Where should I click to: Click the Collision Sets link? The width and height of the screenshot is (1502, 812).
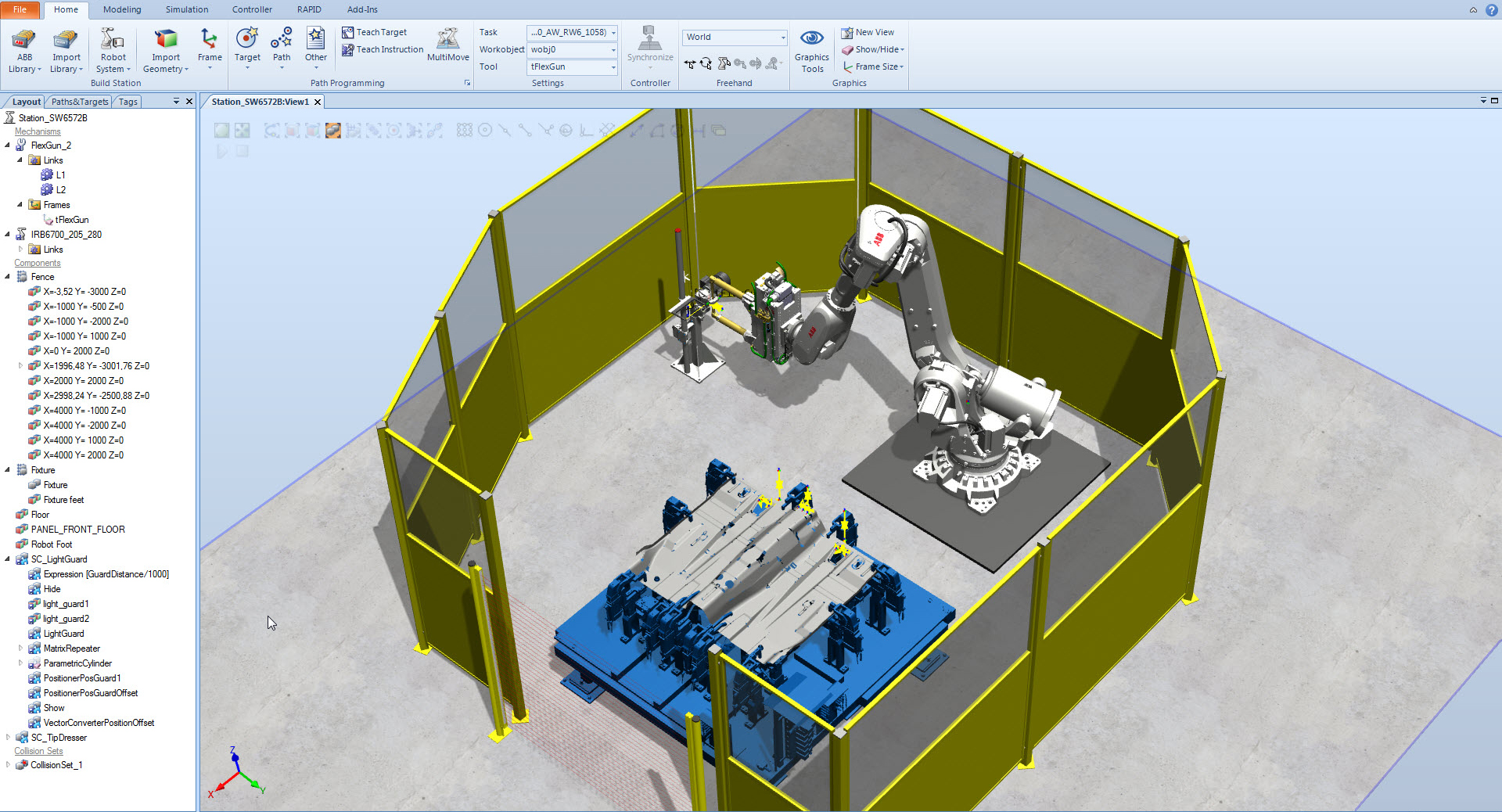click(38, 750)
